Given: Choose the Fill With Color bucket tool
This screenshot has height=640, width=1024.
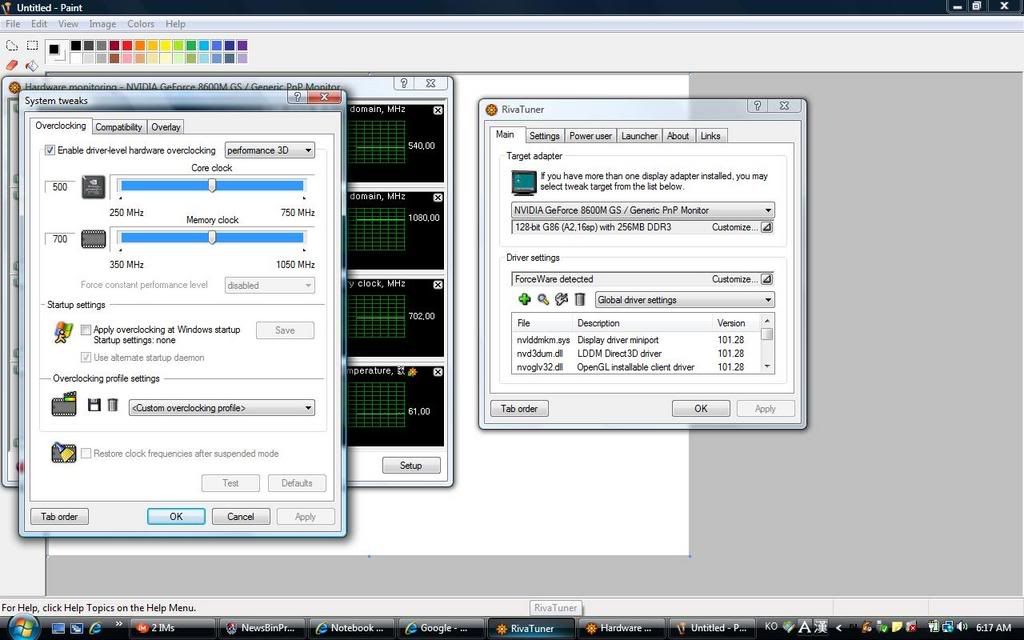Looking at the screenshot, I should click(31, 65).
